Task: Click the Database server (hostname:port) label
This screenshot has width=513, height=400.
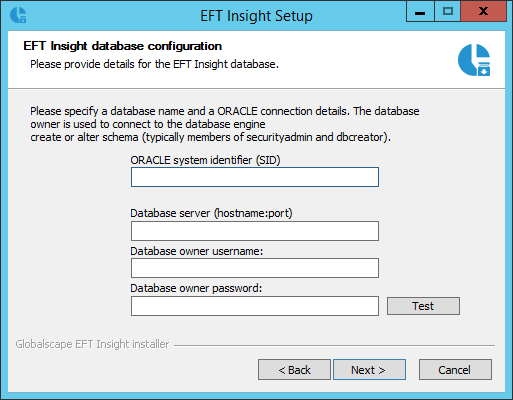Action: (211, 213)
